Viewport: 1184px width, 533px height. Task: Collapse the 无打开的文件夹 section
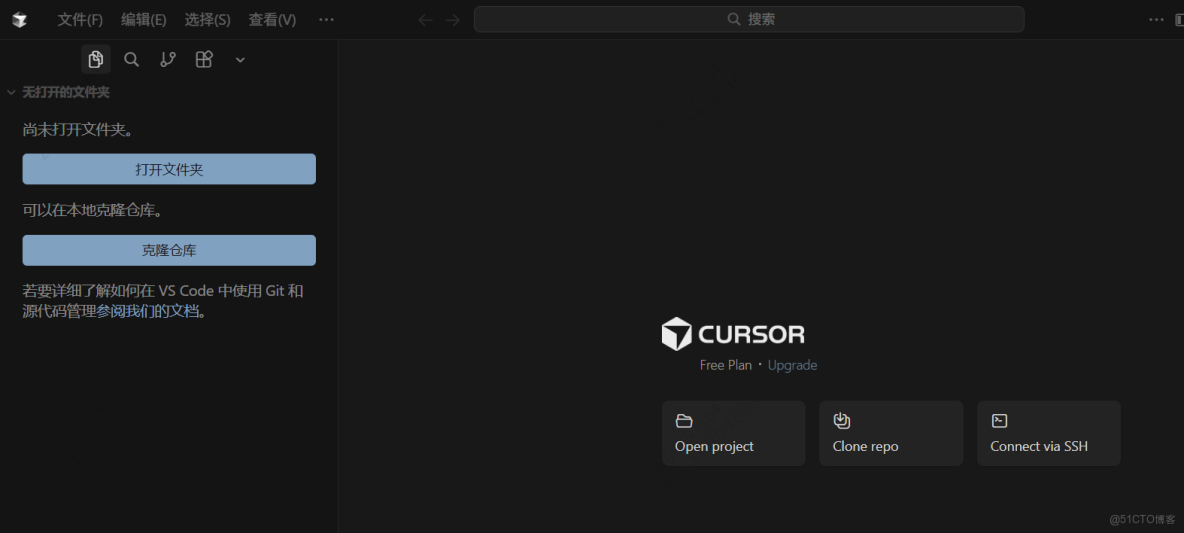(11, 92)
